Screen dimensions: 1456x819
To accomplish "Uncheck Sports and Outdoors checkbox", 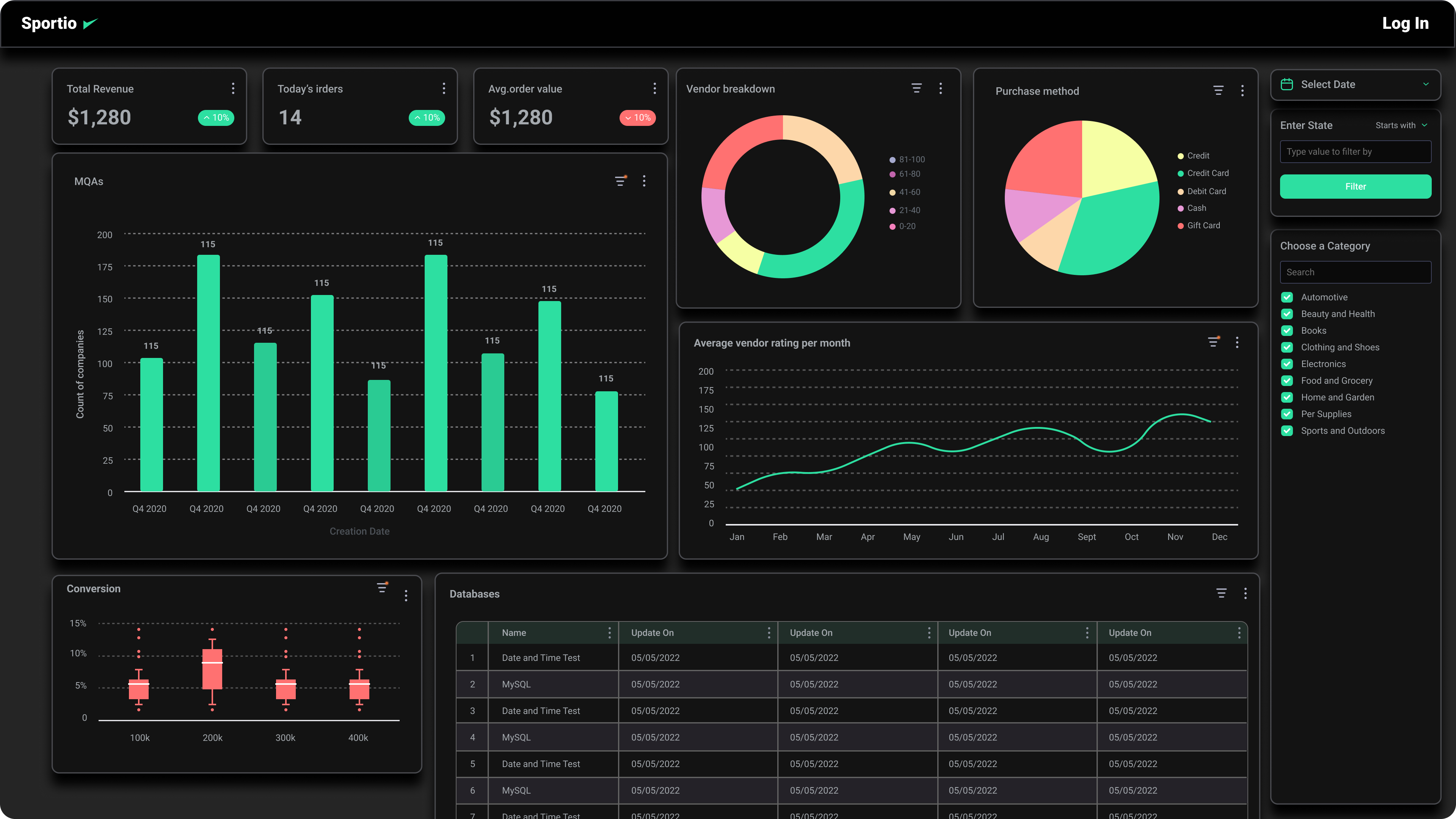I will (x=1287, y=431).
